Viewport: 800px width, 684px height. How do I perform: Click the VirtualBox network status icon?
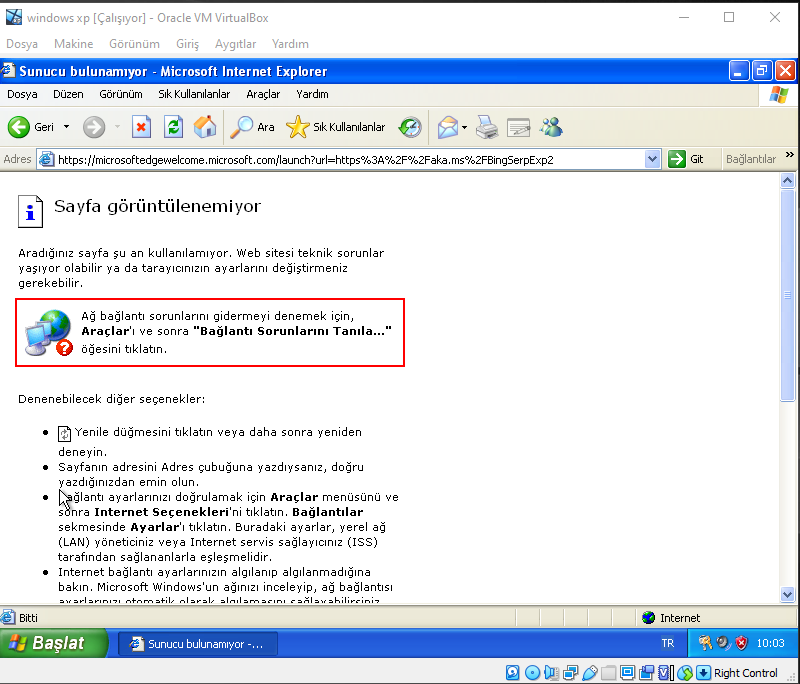[570, 673]
